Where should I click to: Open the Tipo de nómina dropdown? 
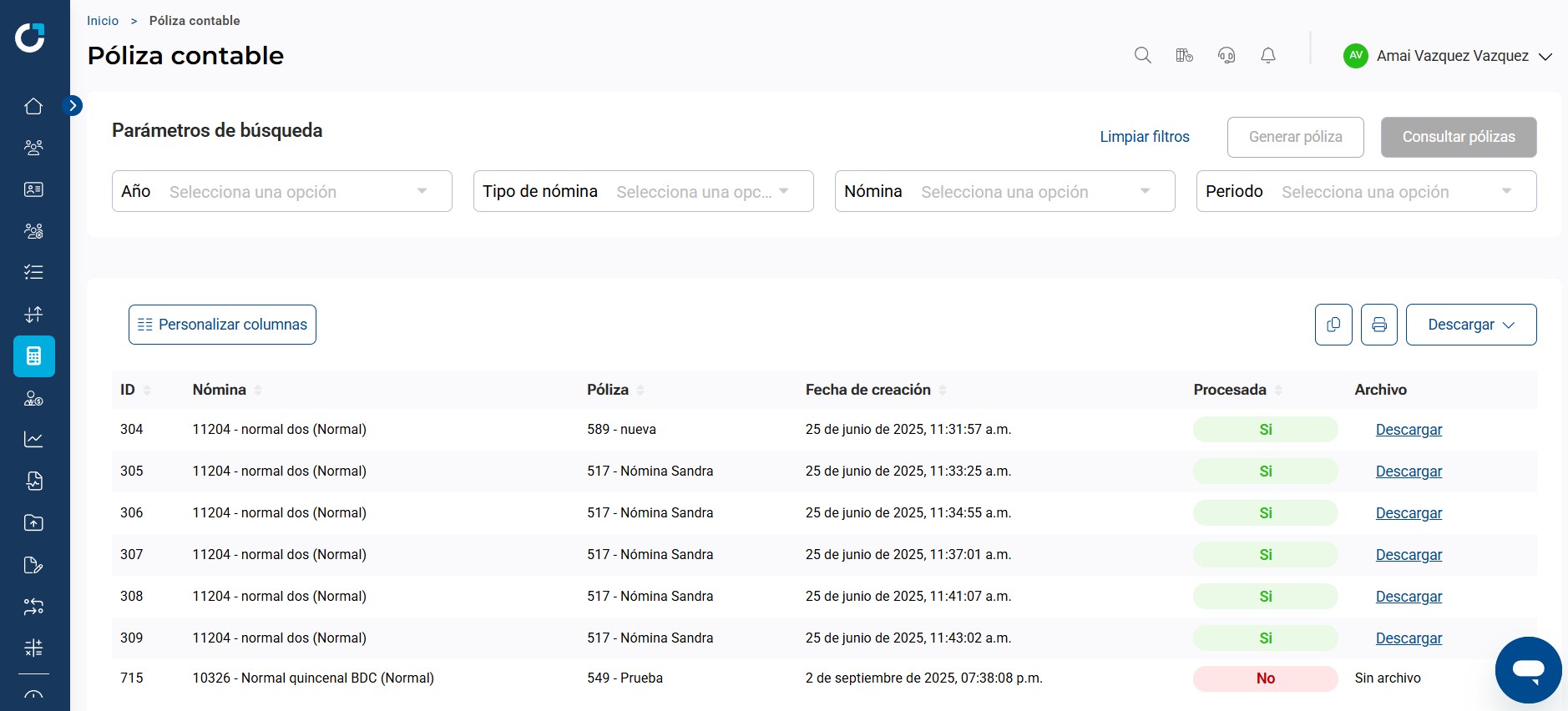tap(644, 191)
